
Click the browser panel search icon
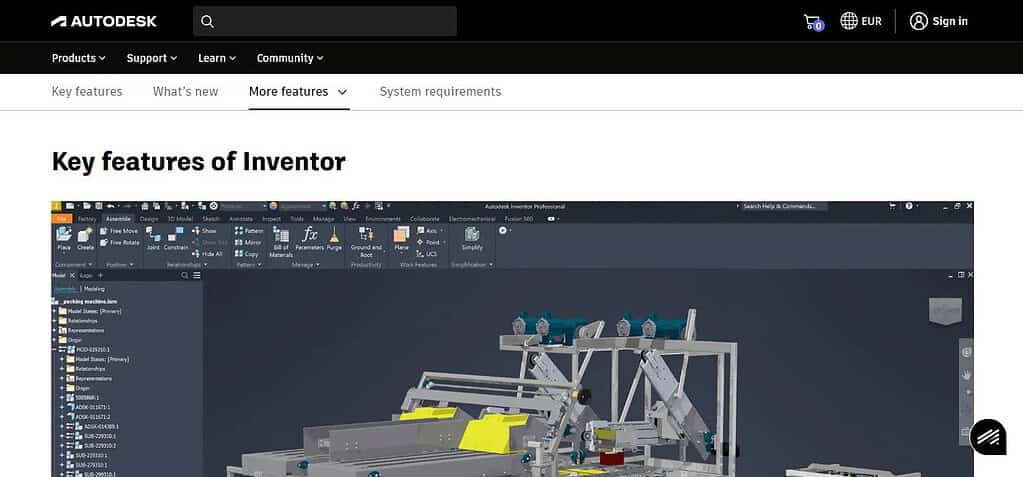(x=185, y=275)
